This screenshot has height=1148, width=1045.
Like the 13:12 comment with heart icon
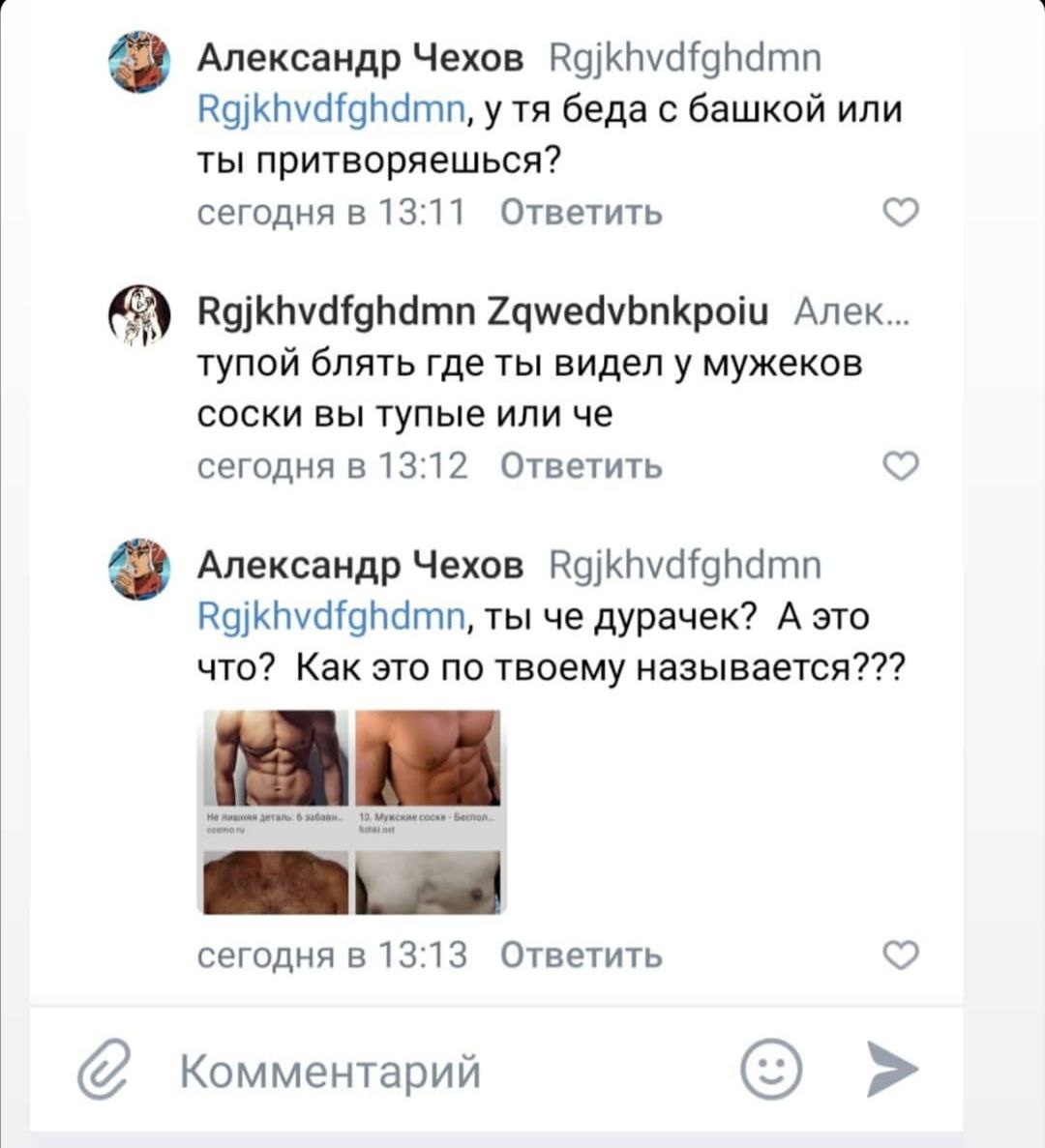pos(901,465)
